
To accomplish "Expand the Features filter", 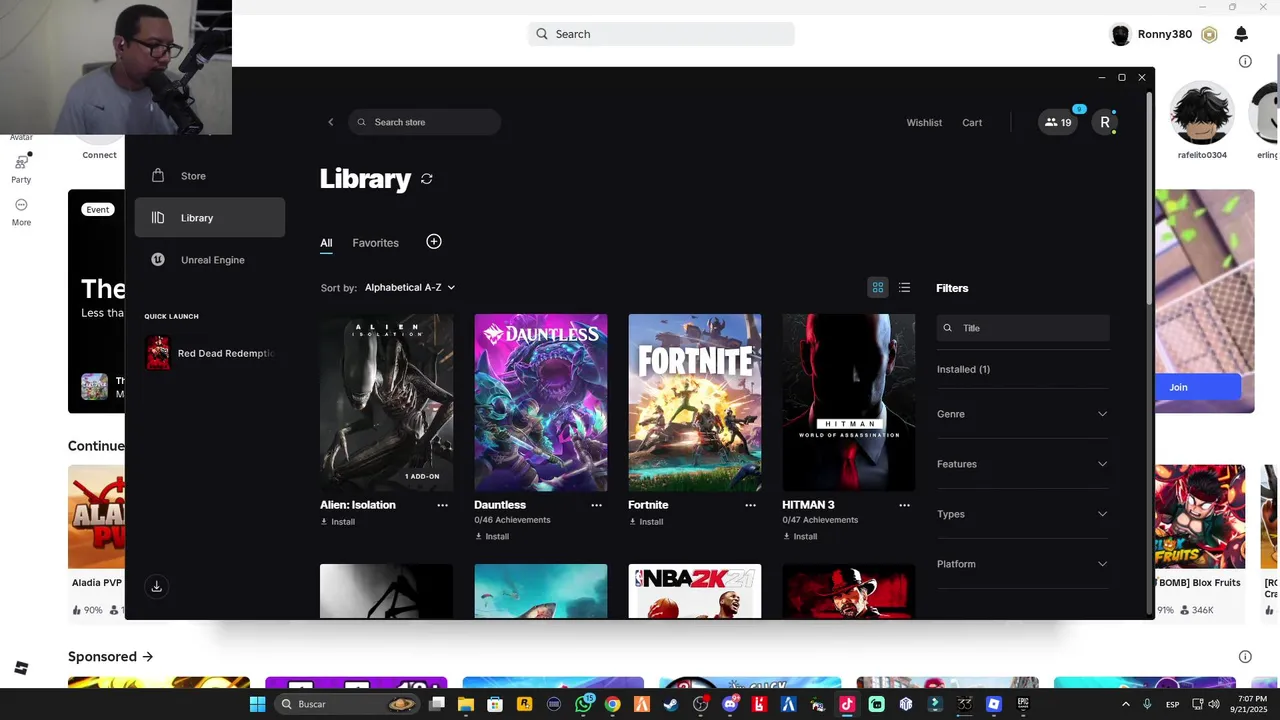I will point(1022,464).
